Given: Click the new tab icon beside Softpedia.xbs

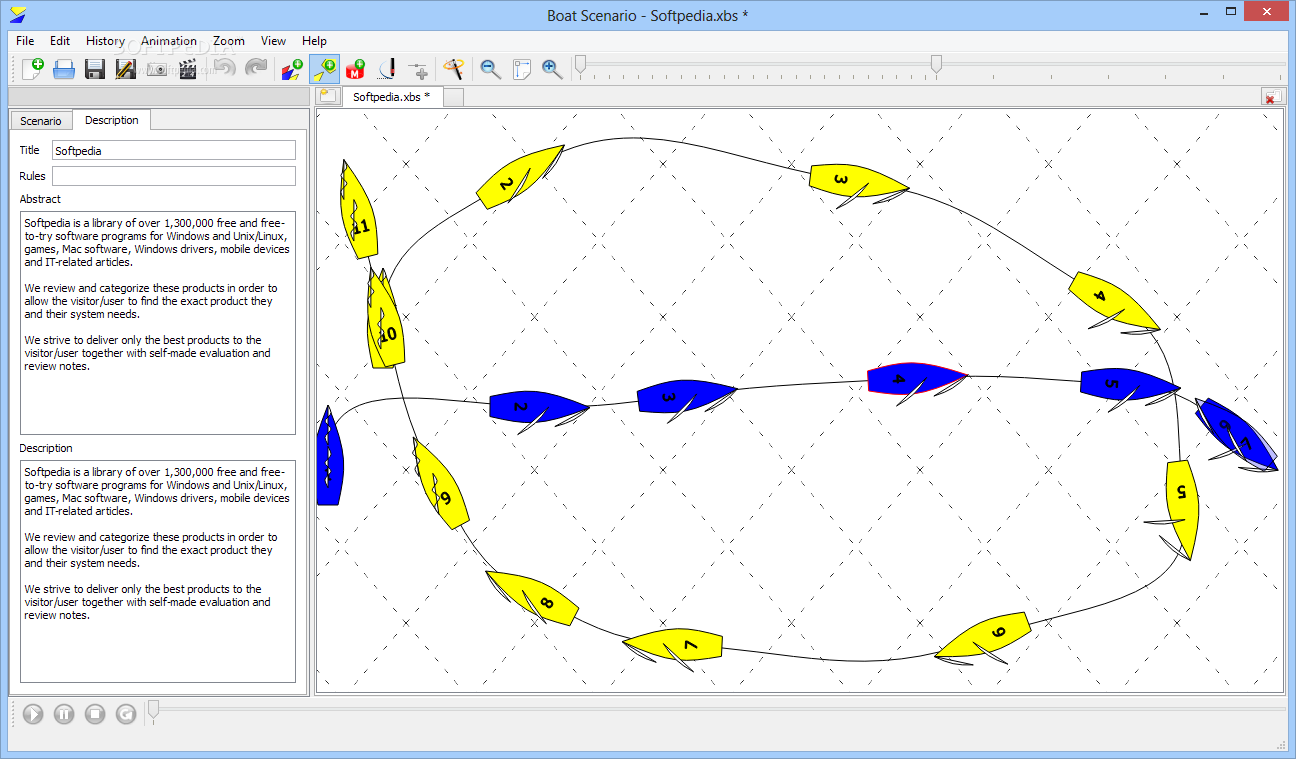Looking at the screenshot, I should tap(328, 96).
